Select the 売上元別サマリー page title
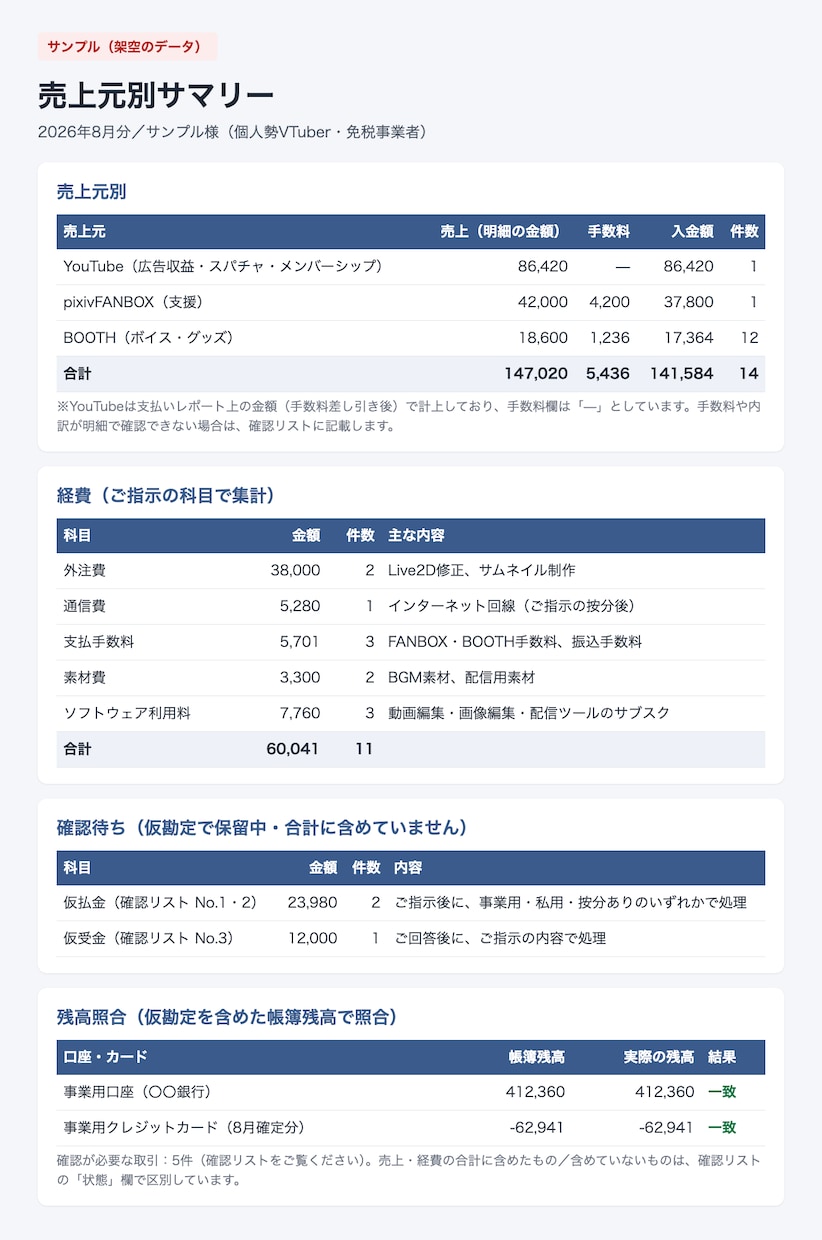822x1240 pixels. (155, 95)
